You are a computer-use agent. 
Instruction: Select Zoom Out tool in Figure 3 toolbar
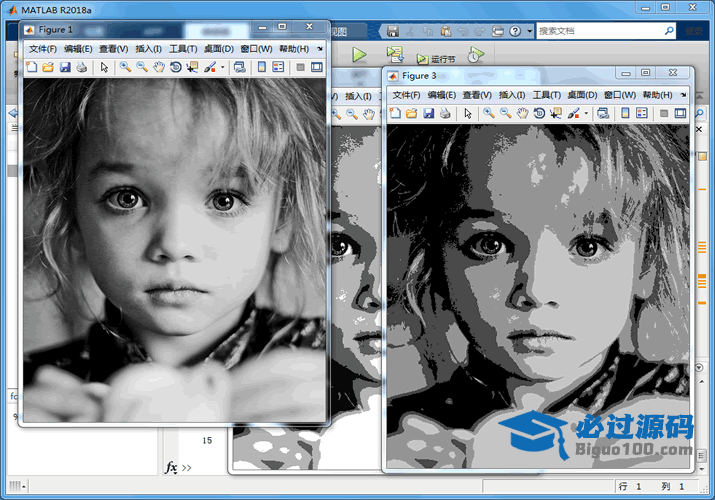[505, 113]
